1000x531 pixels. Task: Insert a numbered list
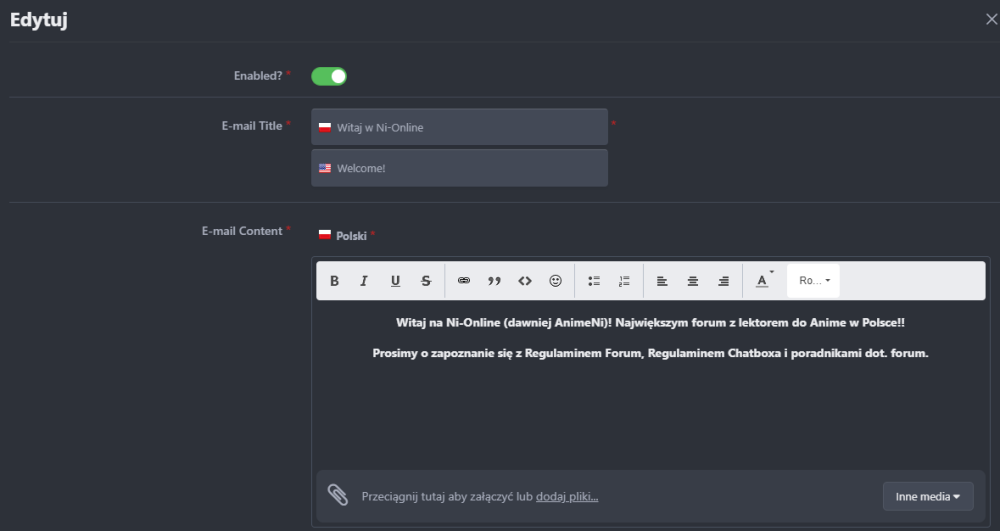624,281
